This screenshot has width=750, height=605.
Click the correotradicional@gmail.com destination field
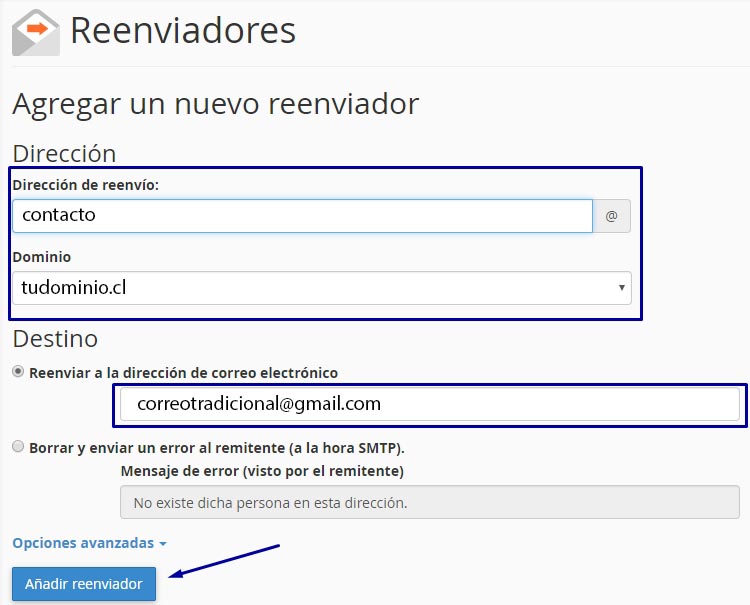click(430, 404)
